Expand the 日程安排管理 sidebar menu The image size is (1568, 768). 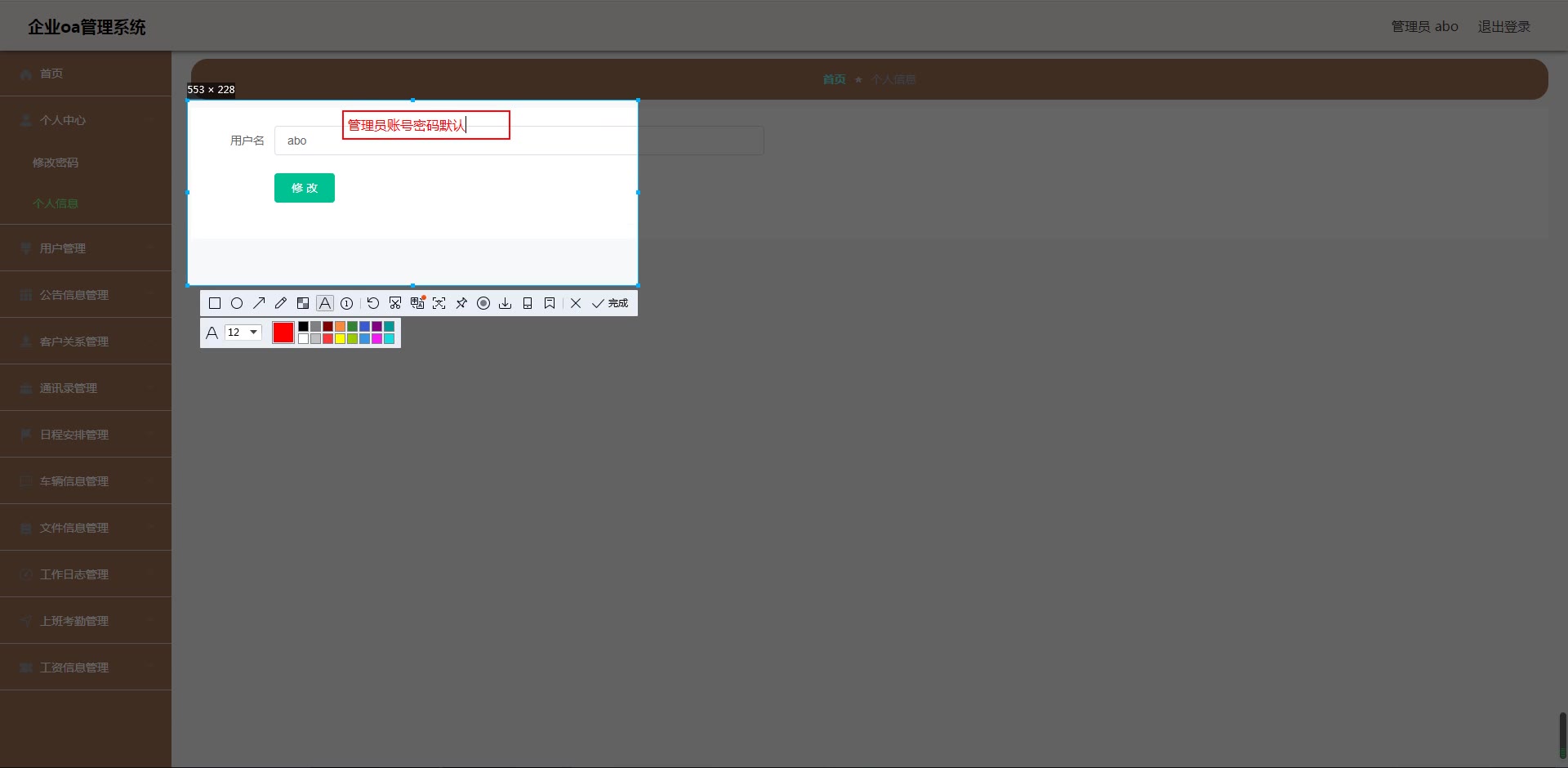(x=86, y=435)
